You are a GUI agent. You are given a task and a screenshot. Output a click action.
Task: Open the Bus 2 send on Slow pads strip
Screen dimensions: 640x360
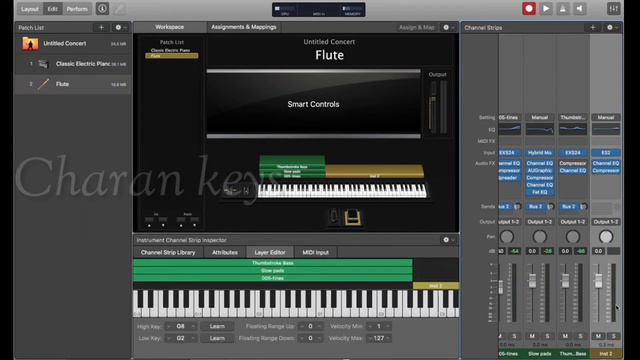536,207
